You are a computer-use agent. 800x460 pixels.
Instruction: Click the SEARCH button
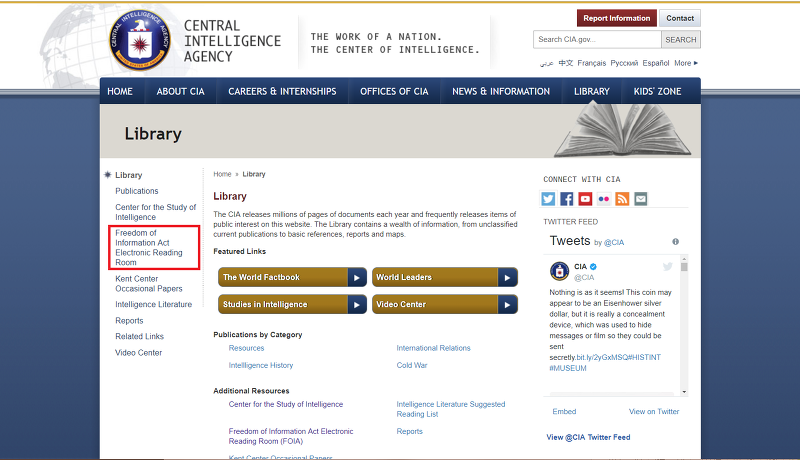point(681,40)
